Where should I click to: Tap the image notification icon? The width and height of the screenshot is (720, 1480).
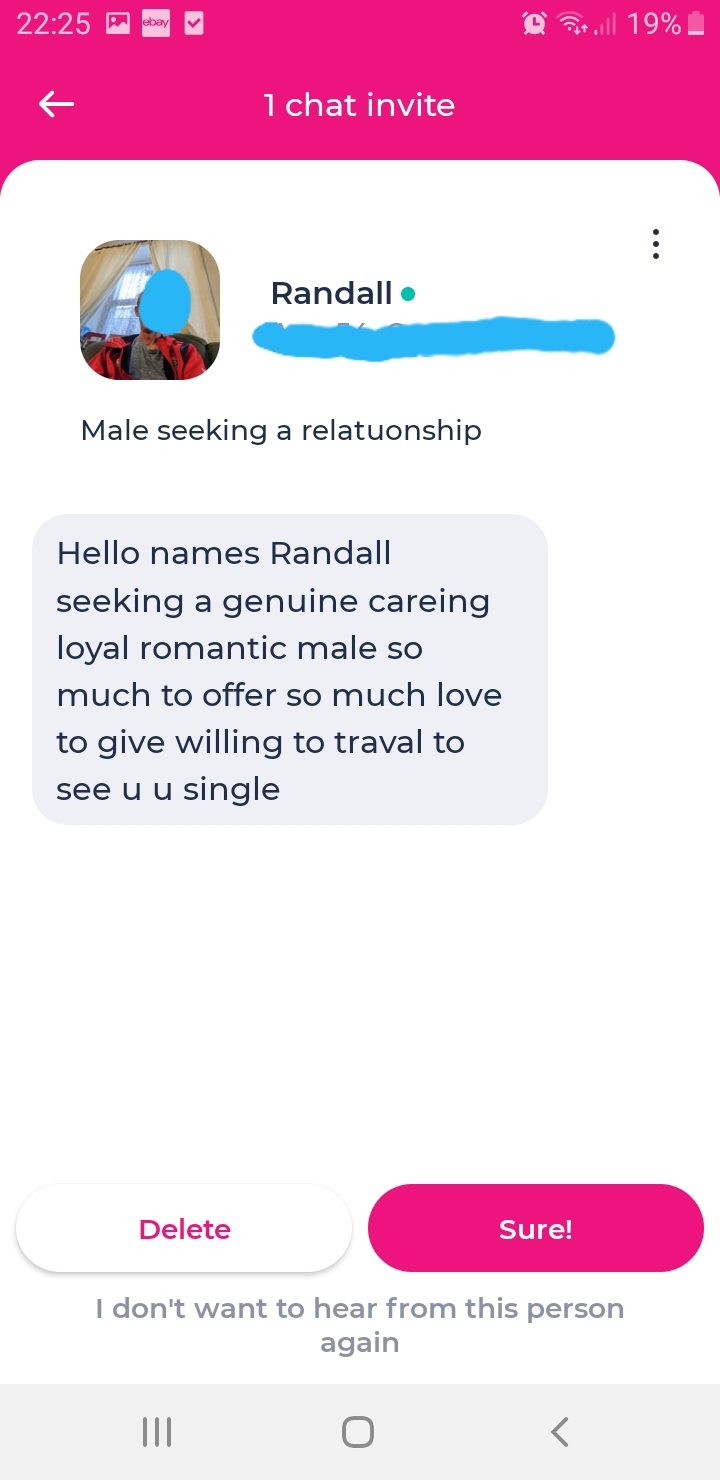pos(118,24)
